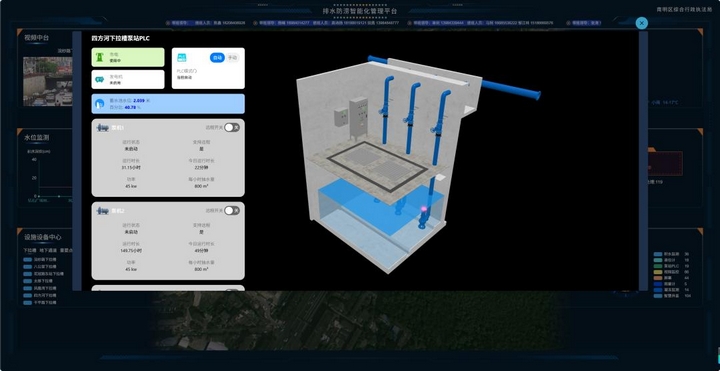Click the PLC mode icon
720x371 pixels.
[182, 57]
